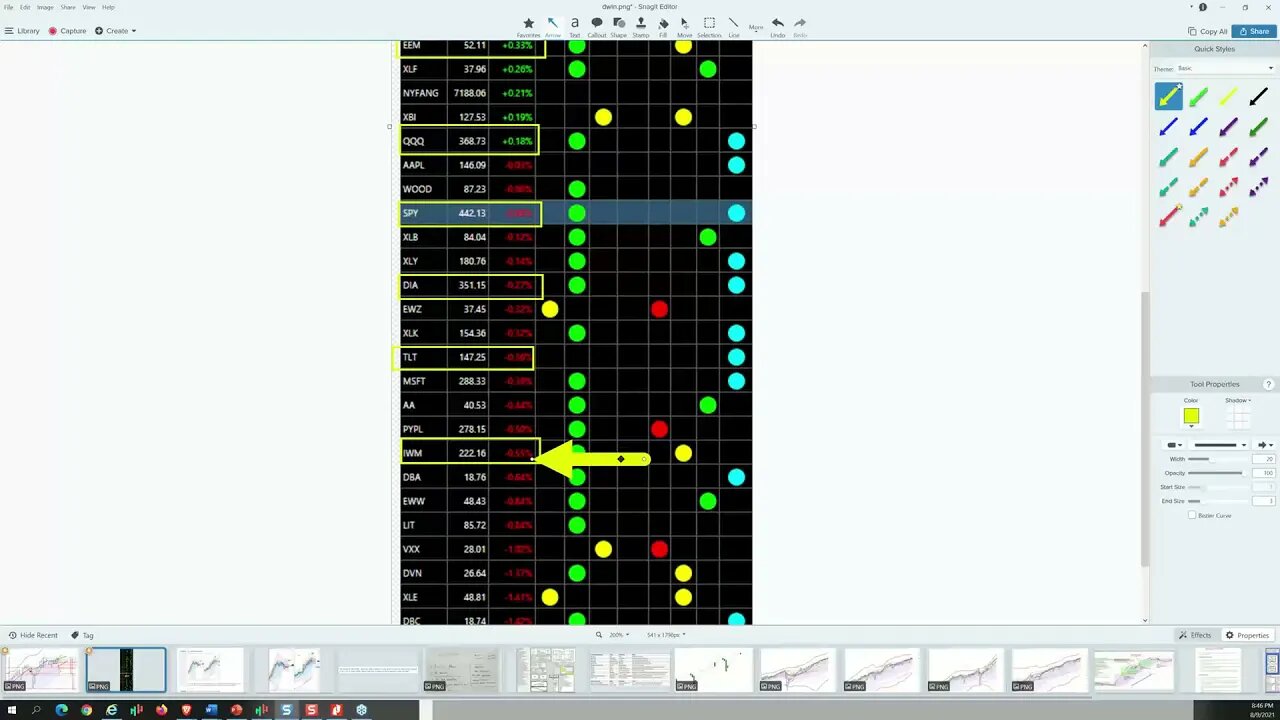1280x720 pixels.
Task: Click the Width value field
Action: coord(1264,459)
